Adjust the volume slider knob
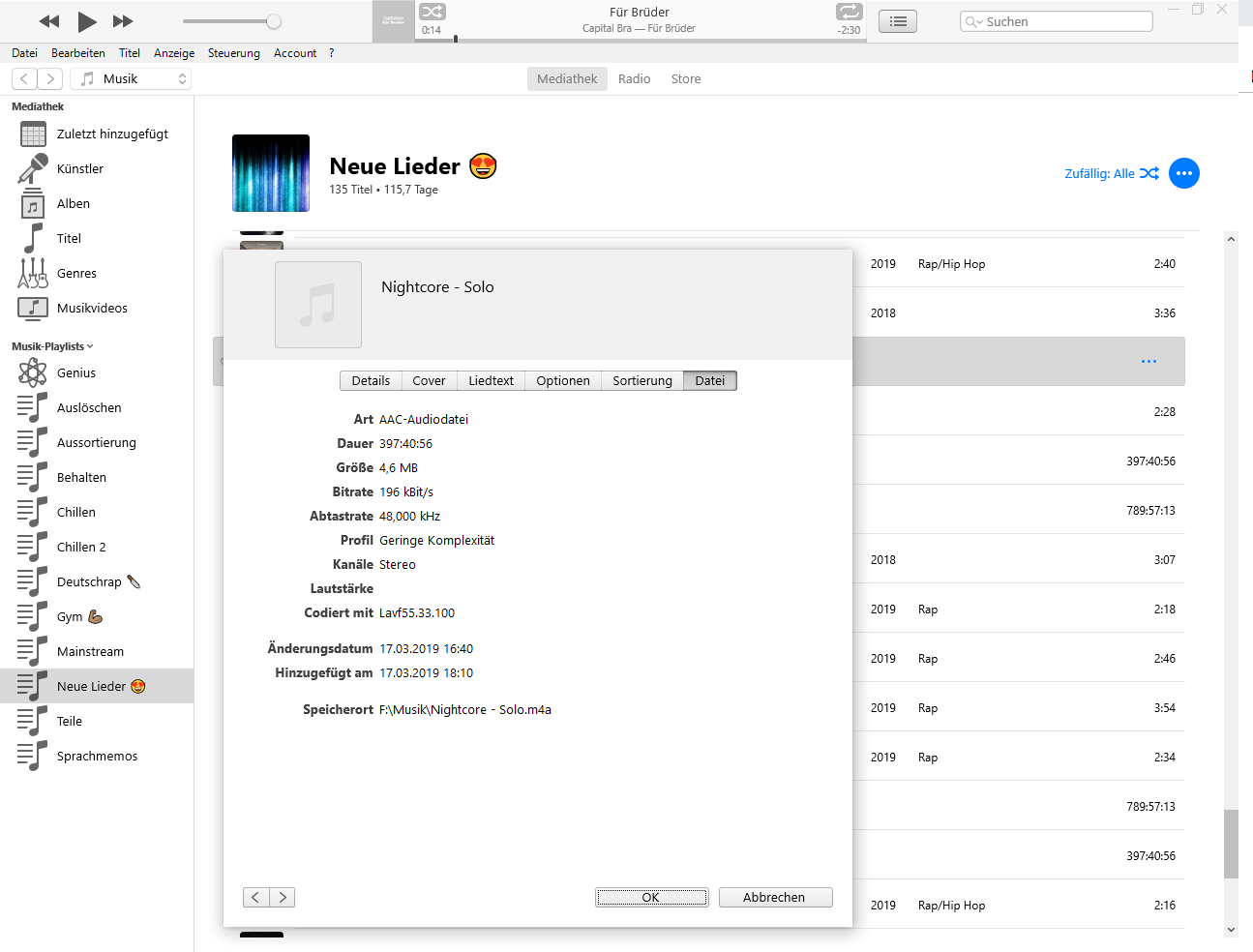The image size is (1253, 952). point(274,21)
